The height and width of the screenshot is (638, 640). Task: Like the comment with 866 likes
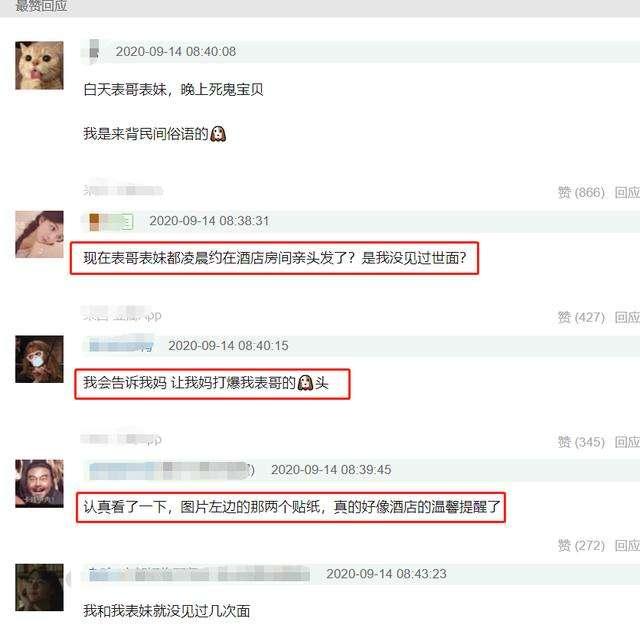pyautogui.click(x=581, y=192)
